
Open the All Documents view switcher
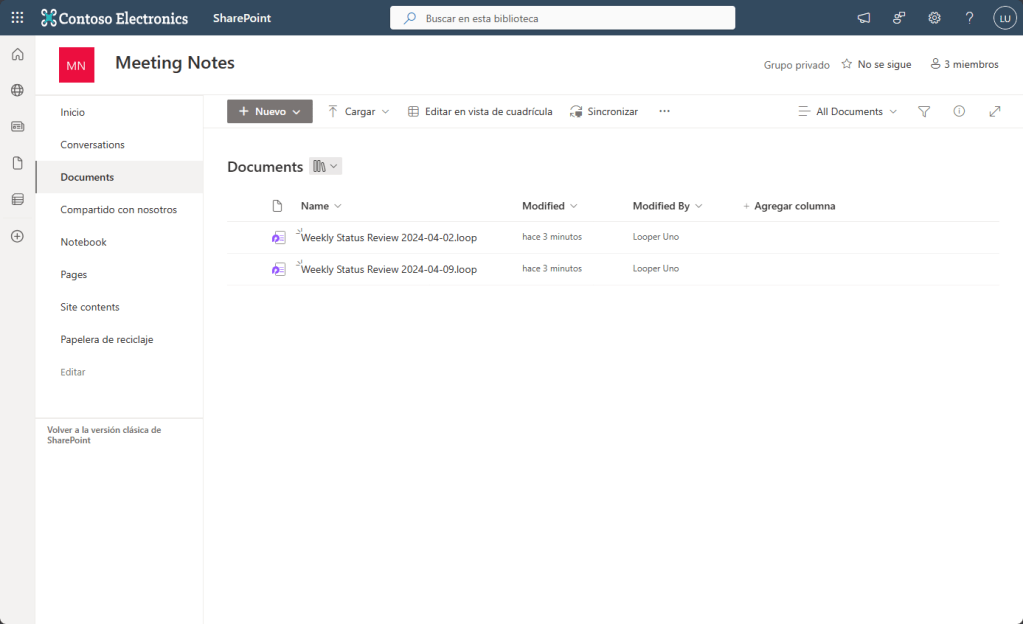click(847, 112)
